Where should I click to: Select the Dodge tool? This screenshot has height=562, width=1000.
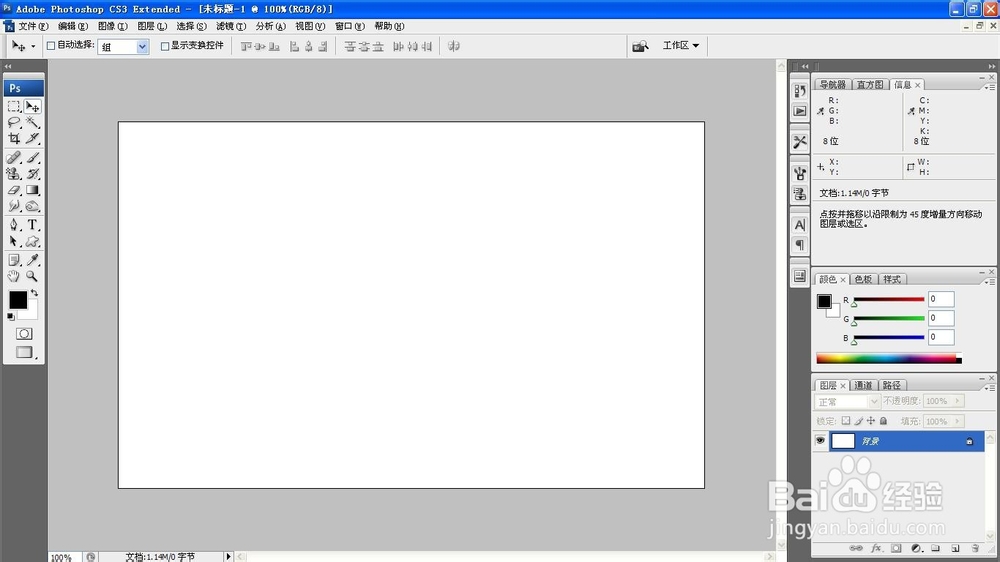(33, 206)
